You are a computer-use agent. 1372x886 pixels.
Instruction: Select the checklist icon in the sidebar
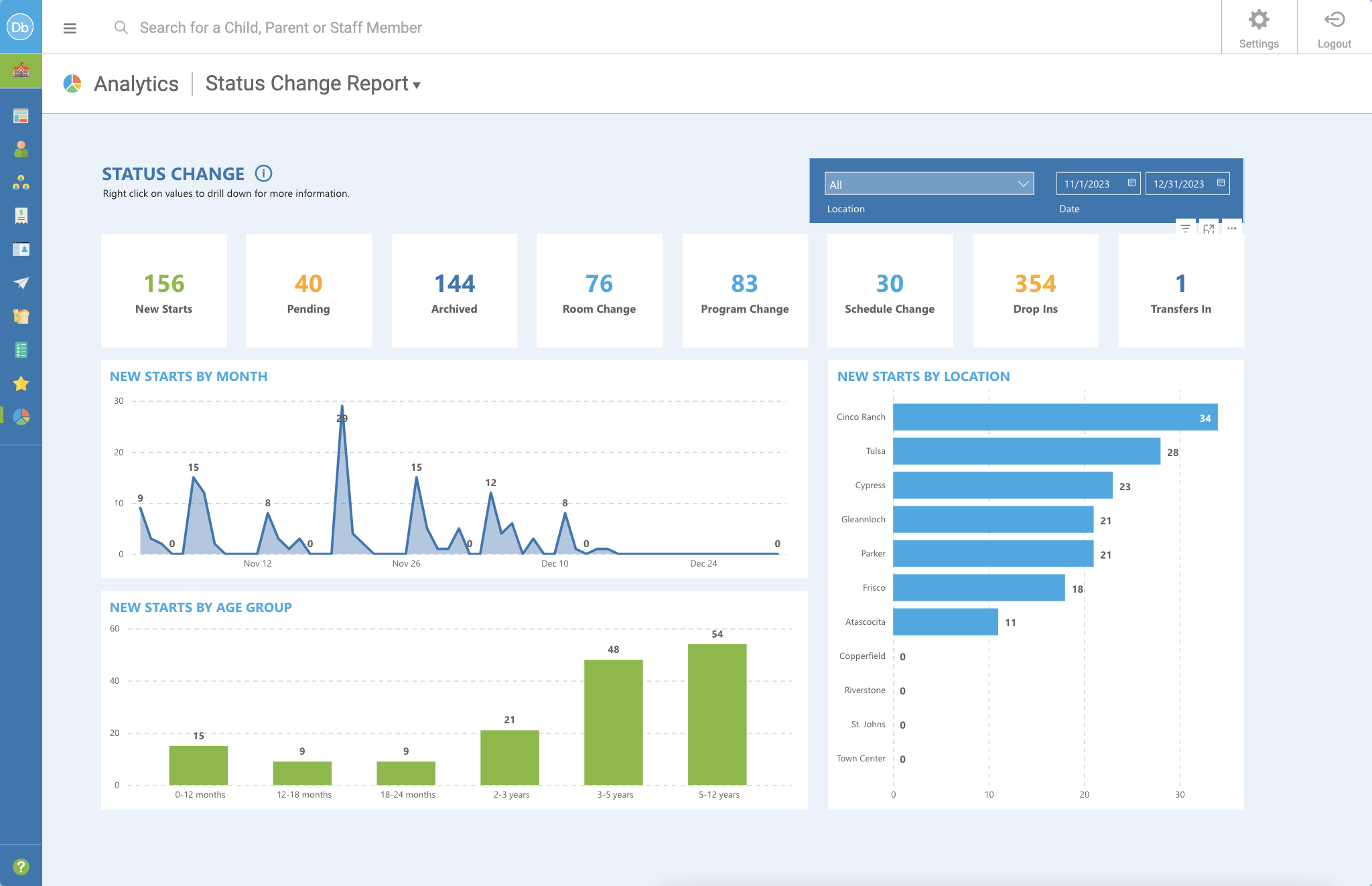coord(22,350)
